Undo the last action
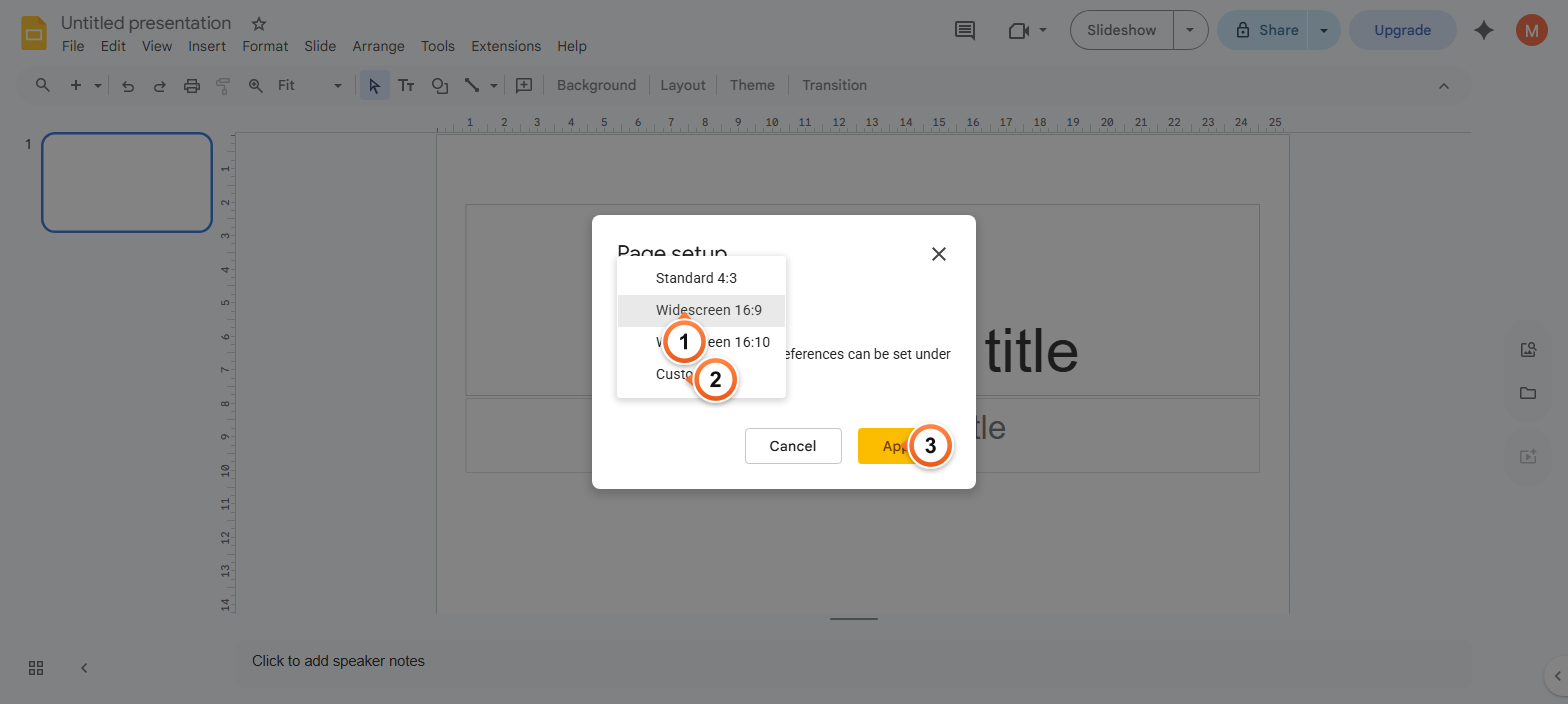 pyautogui.click(x=128, y=86)
